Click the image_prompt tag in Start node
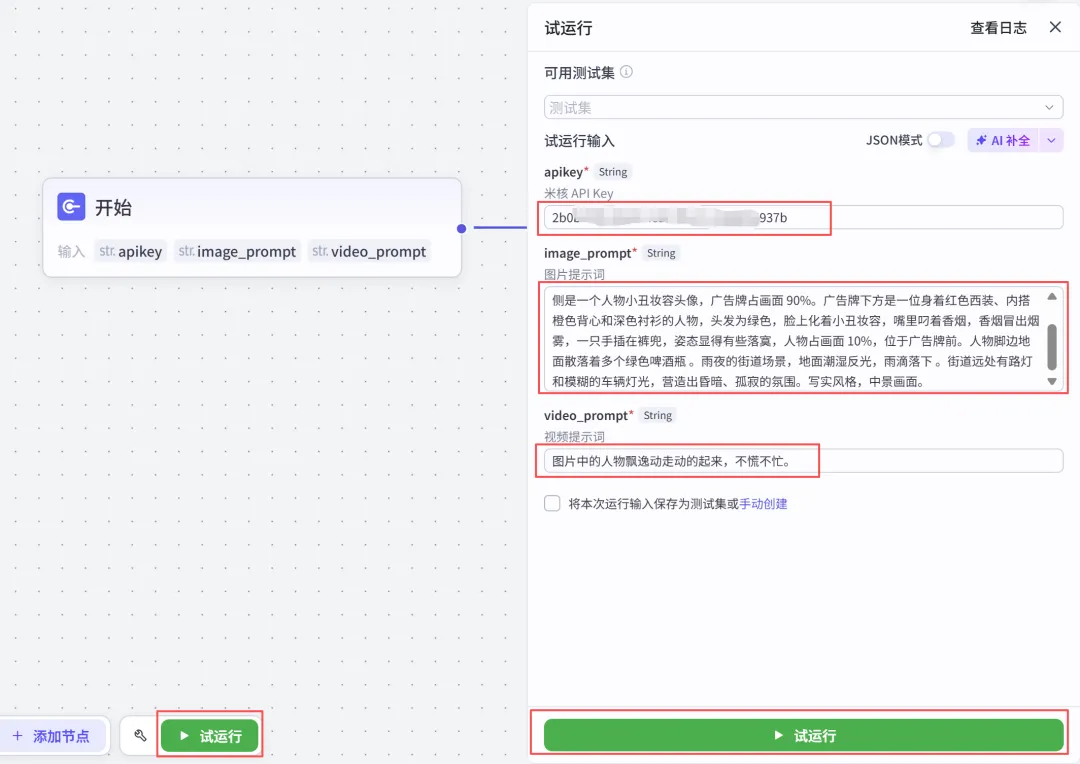1080x764 pixels. pos(237,251)
